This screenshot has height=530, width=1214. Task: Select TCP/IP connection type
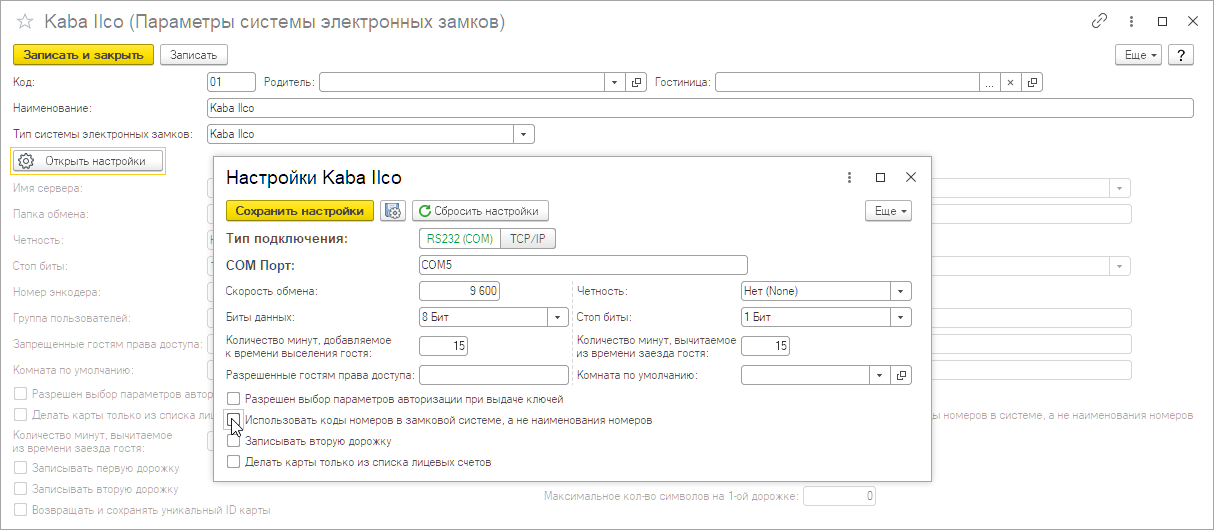coord(528,238)
